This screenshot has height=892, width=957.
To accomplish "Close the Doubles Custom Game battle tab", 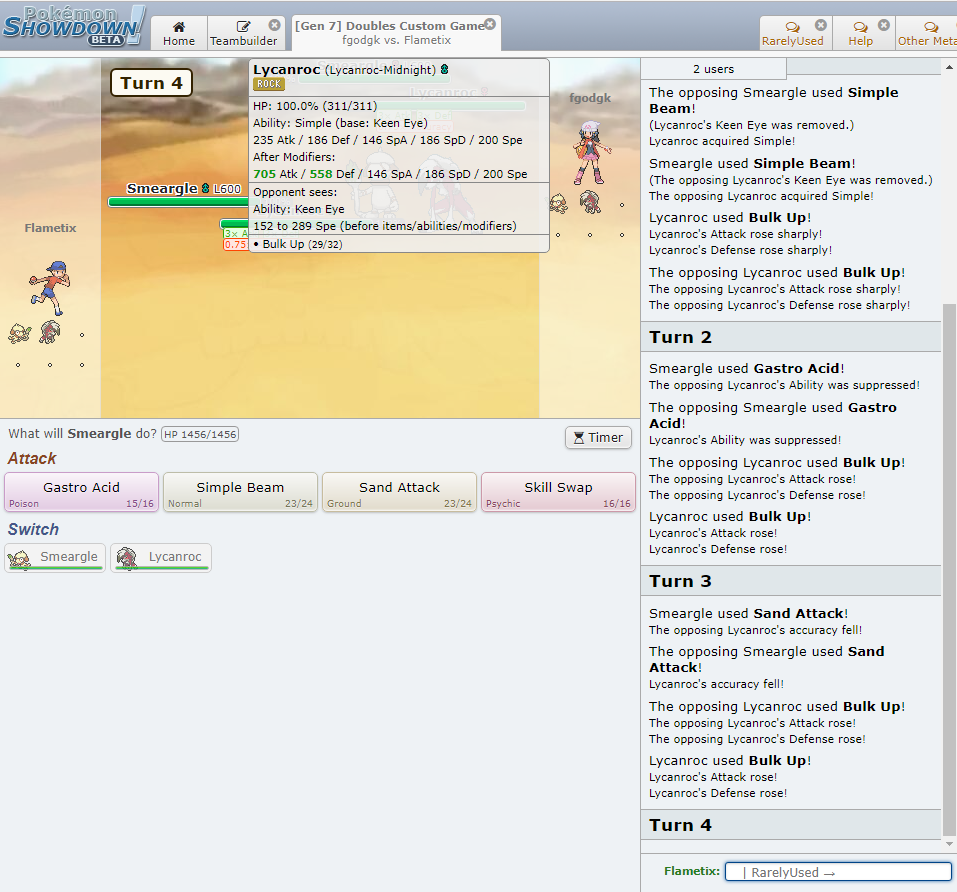I will [x=489, y=24].
